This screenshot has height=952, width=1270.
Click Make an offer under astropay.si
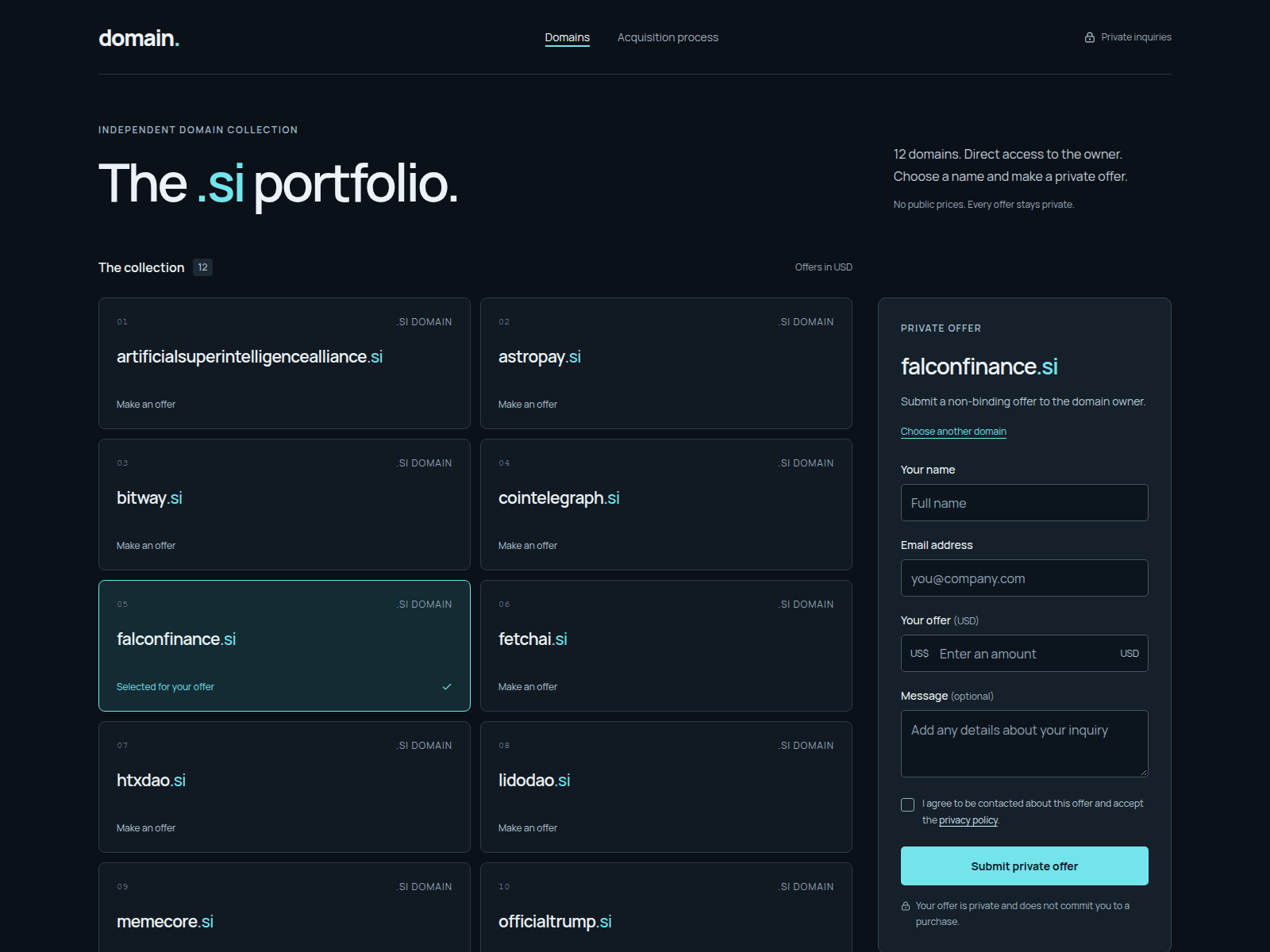pyautogui.click(x=528, y=405)
